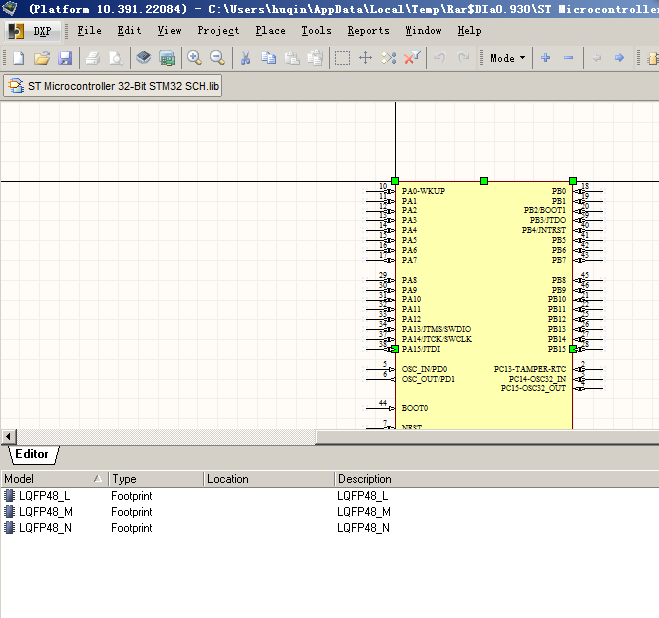Screen dimensions: 659x618
Task: Click the Location column header
Action: point(269,479)
